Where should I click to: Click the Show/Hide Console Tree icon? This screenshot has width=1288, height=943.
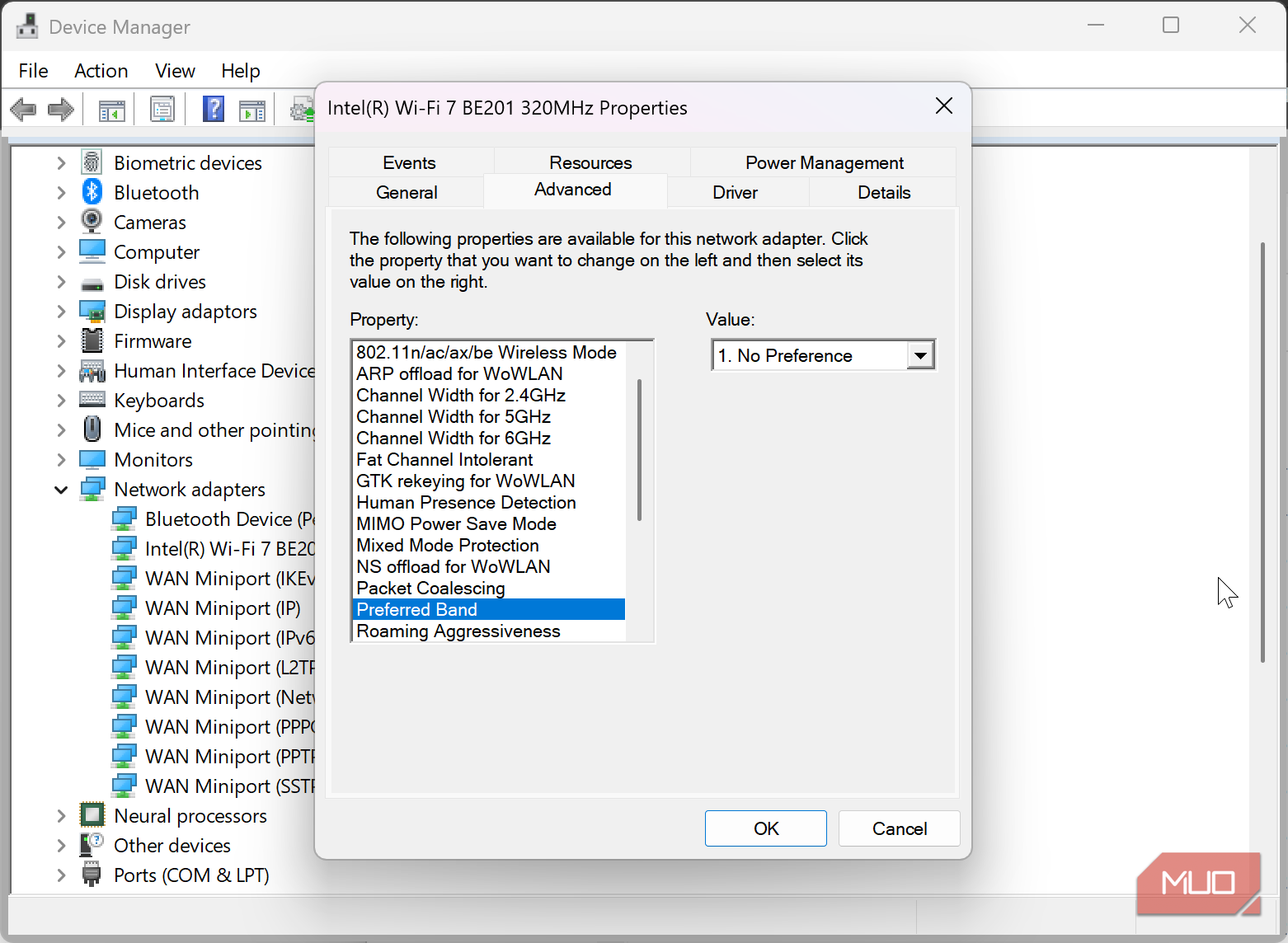112,110
